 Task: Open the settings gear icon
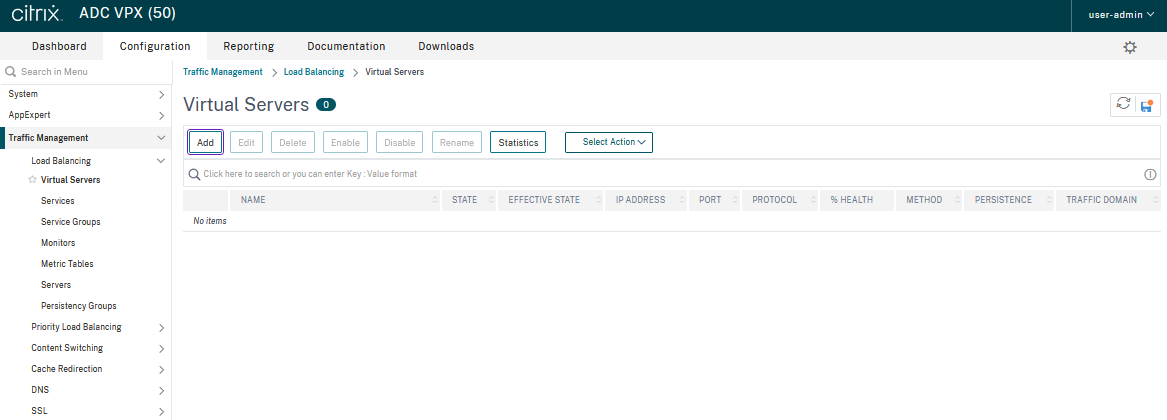[x=1130, y=47]
